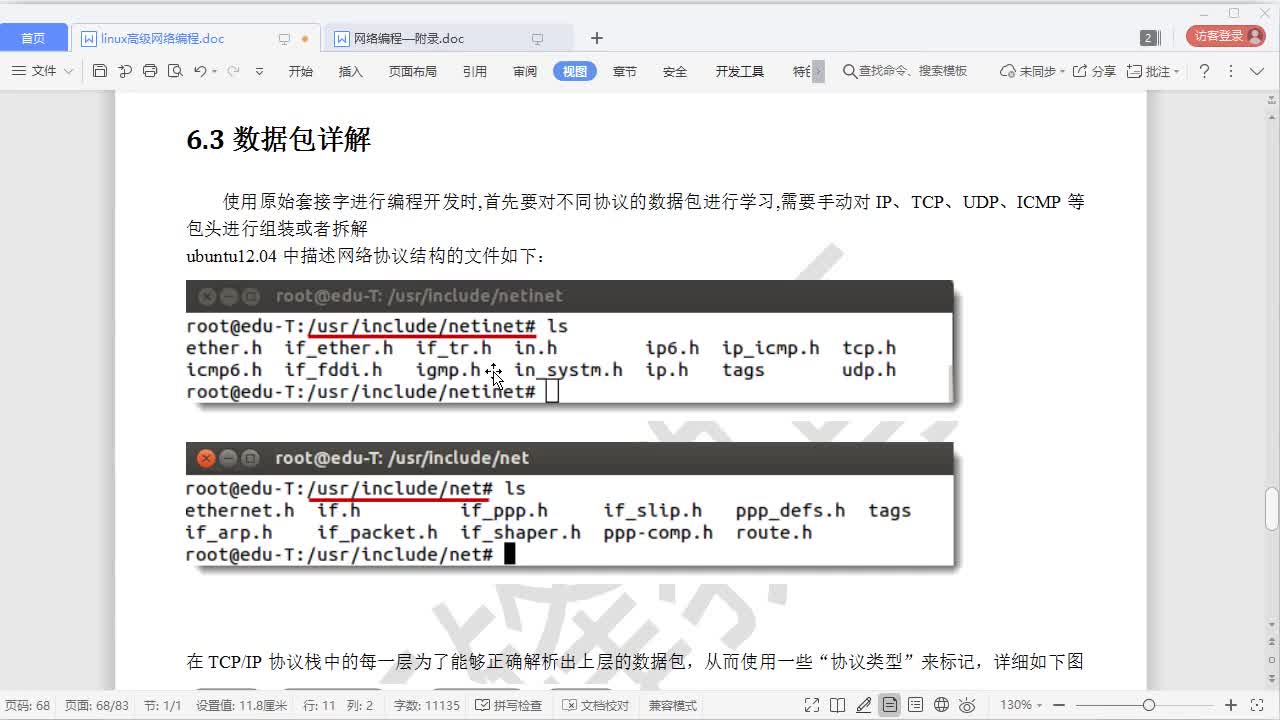
Task: Switch to web layout globe icon
Action: click(941, 705)
